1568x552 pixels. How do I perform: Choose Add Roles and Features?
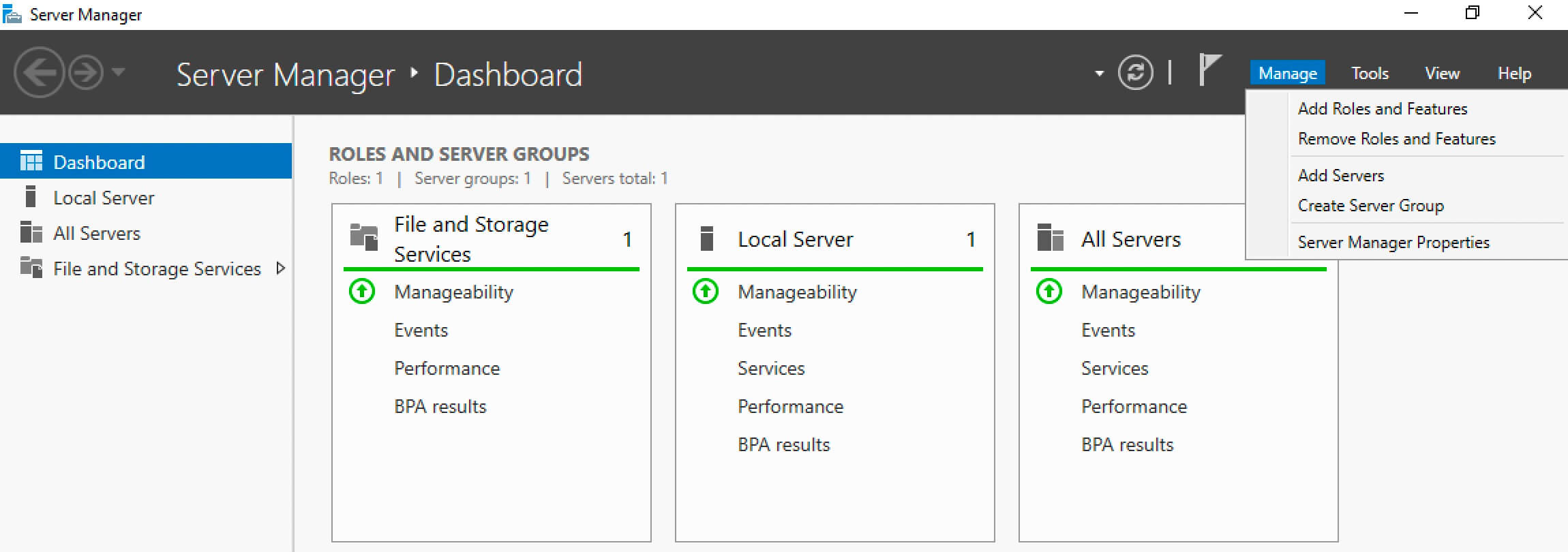[1383, 108]
